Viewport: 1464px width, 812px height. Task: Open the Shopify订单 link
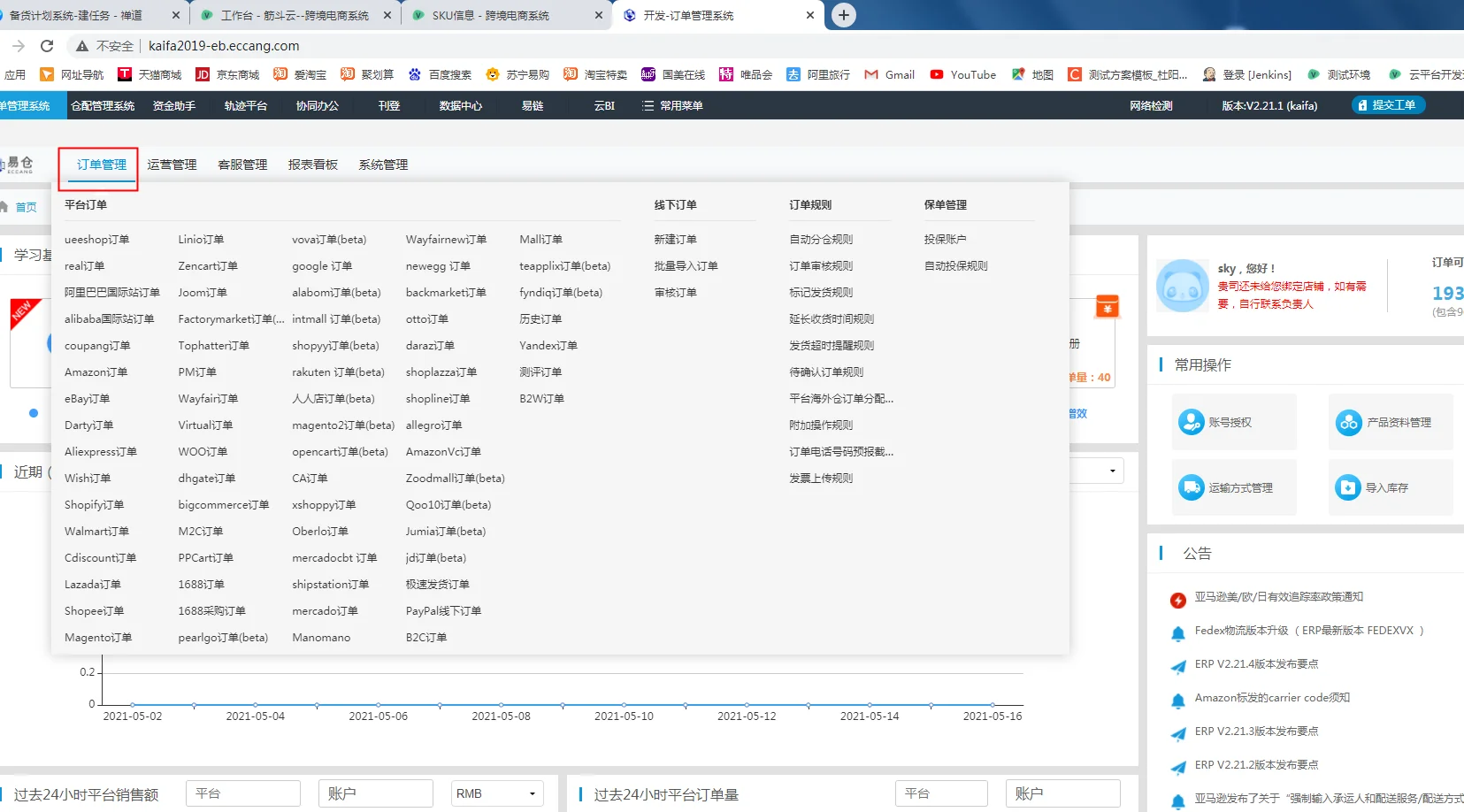tap(94, 505)
